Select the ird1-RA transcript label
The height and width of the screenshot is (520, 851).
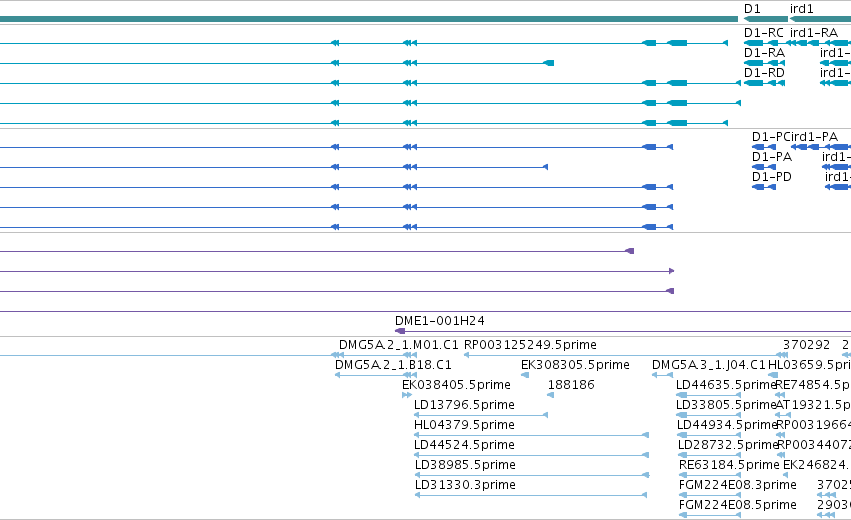(814, 33)
